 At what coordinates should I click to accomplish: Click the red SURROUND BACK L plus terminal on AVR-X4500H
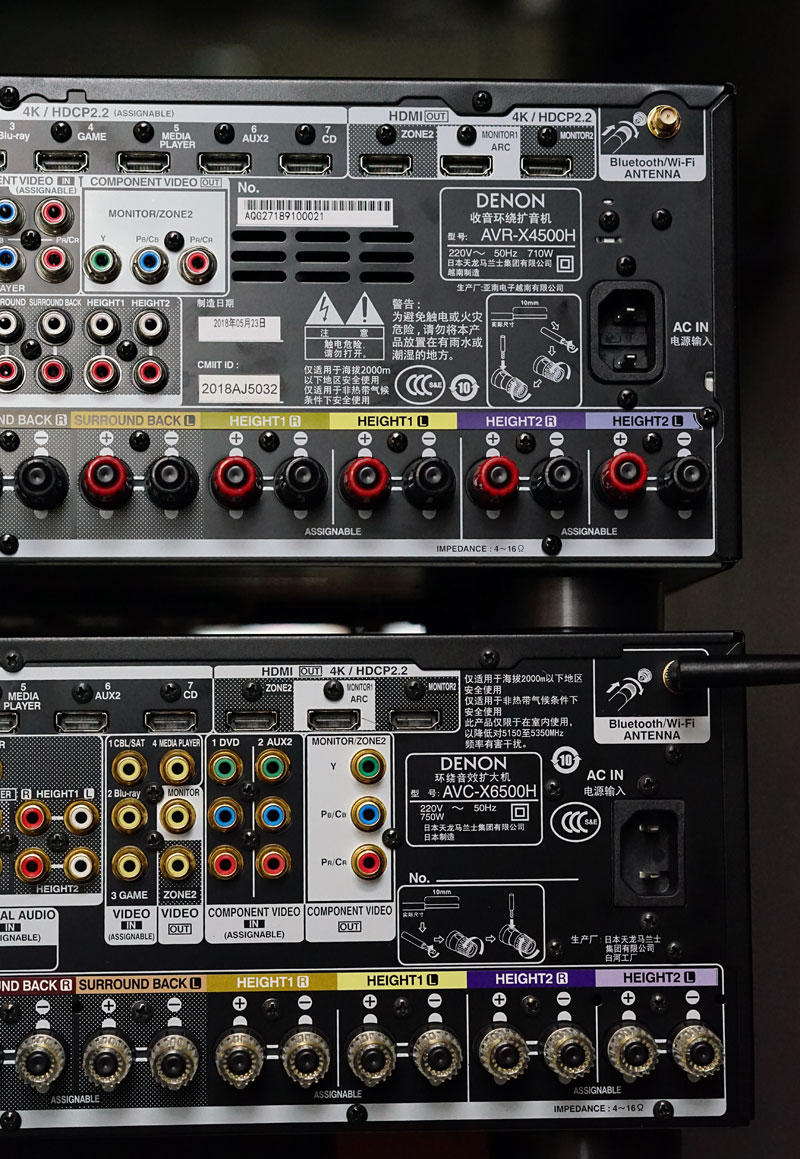[x=106, y=481]
